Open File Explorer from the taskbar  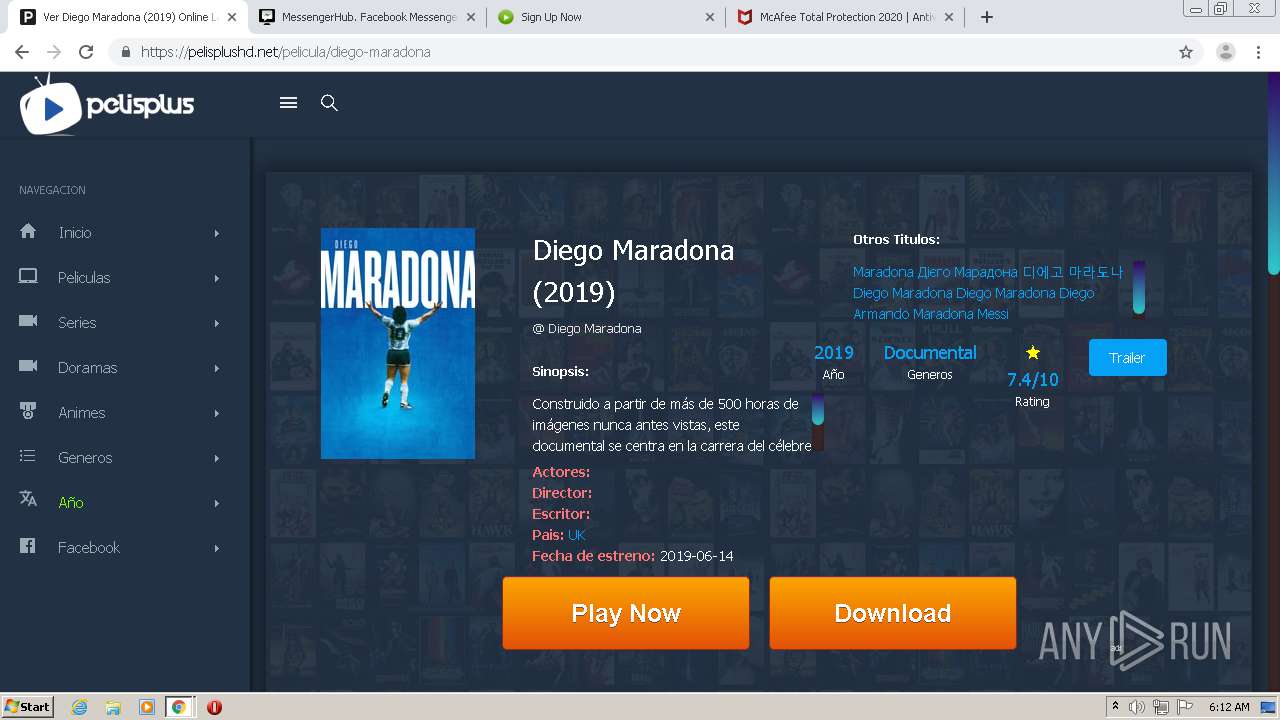click(x=113, y=707)
